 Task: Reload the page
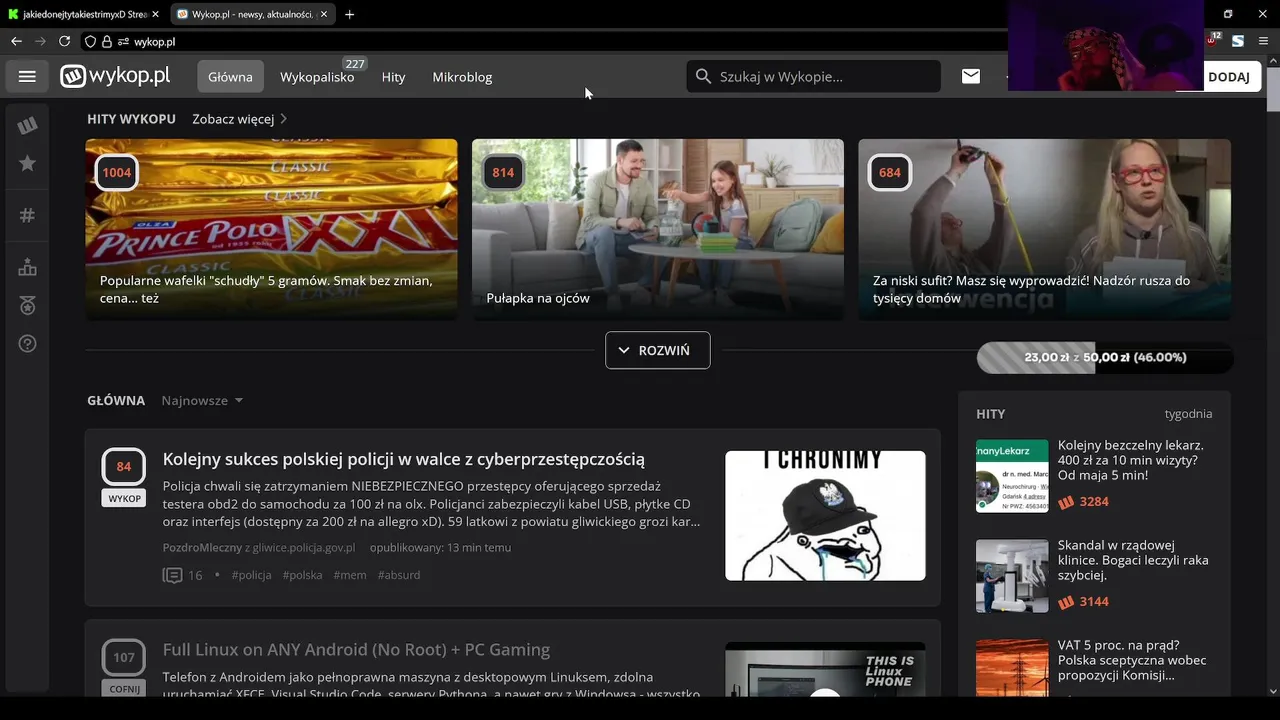64,41
